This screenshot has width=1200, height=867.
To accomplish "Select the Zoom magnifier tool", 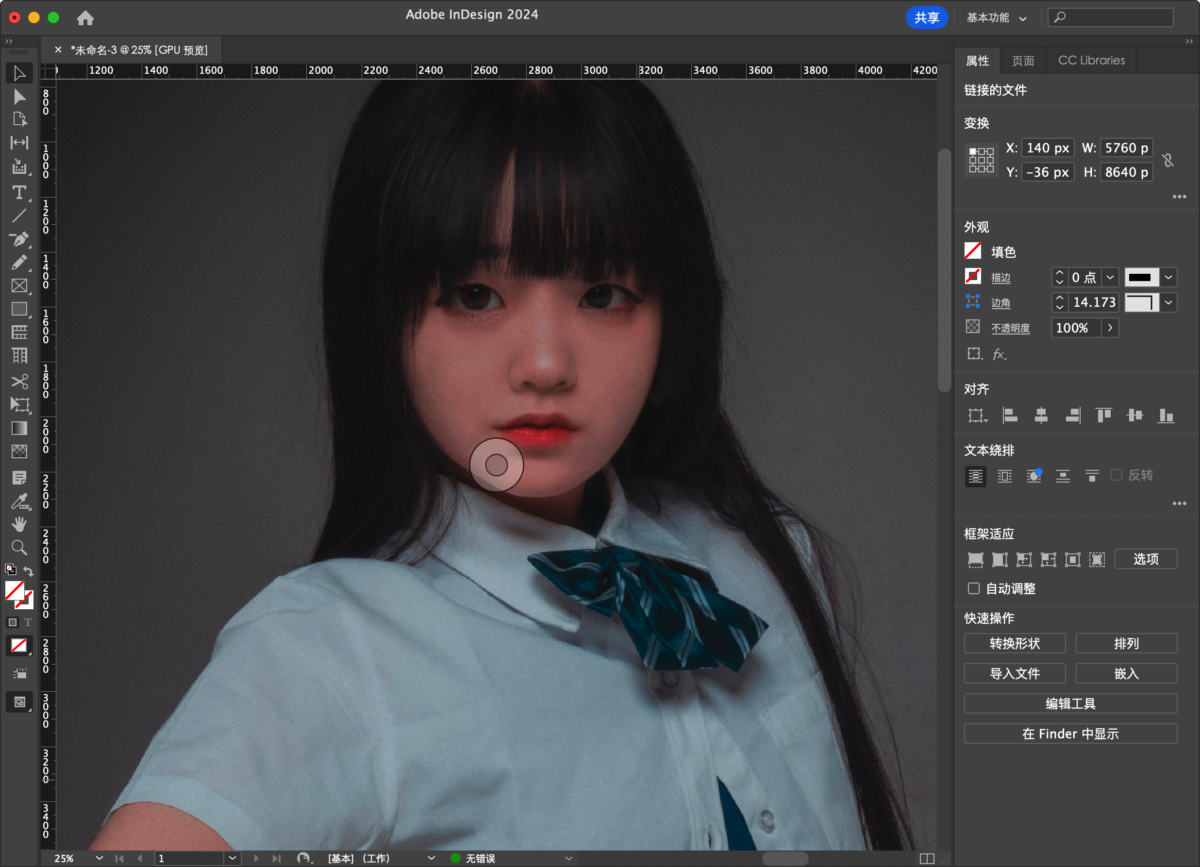I will point(19,547).
